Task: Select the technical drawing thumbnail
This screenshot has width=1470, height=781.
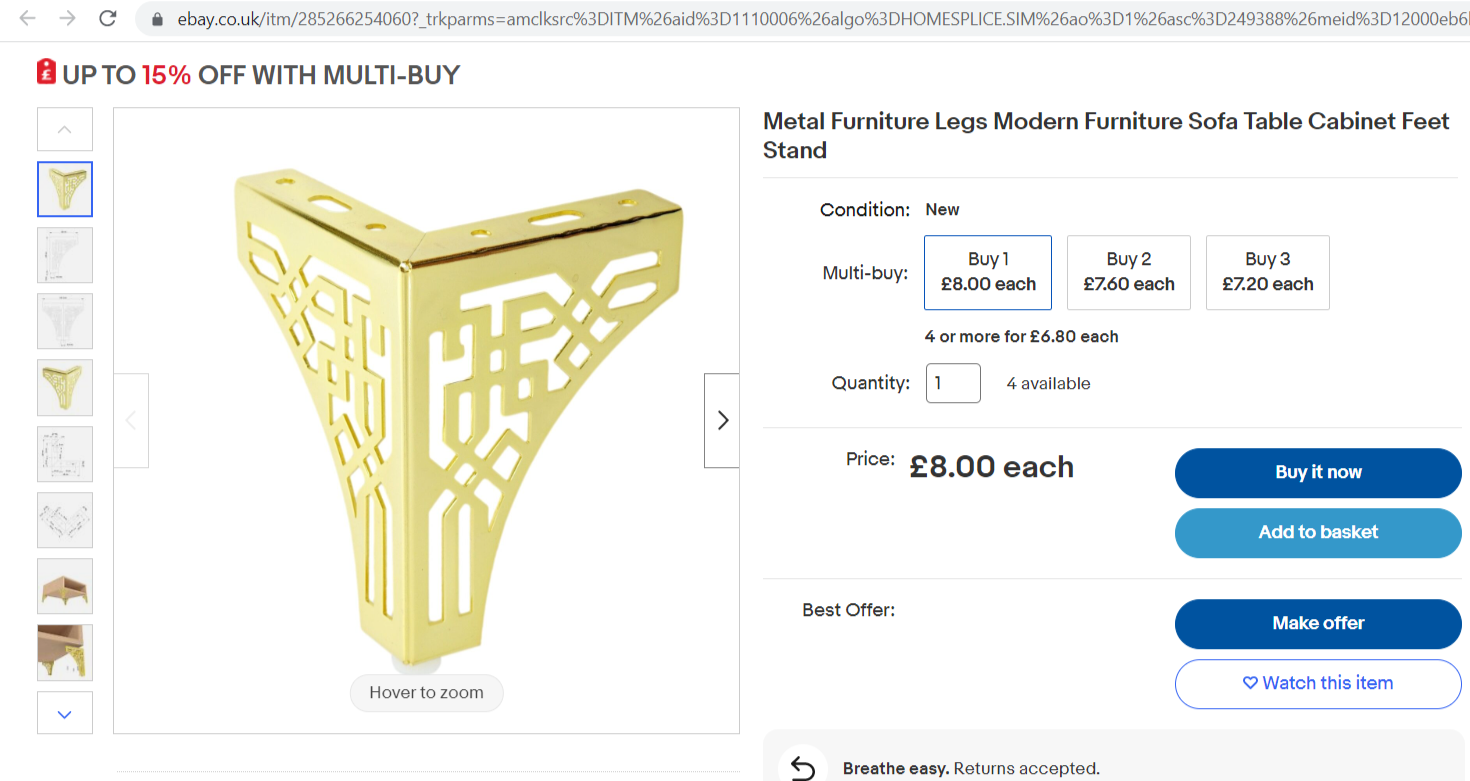Action: click(64, 254)
